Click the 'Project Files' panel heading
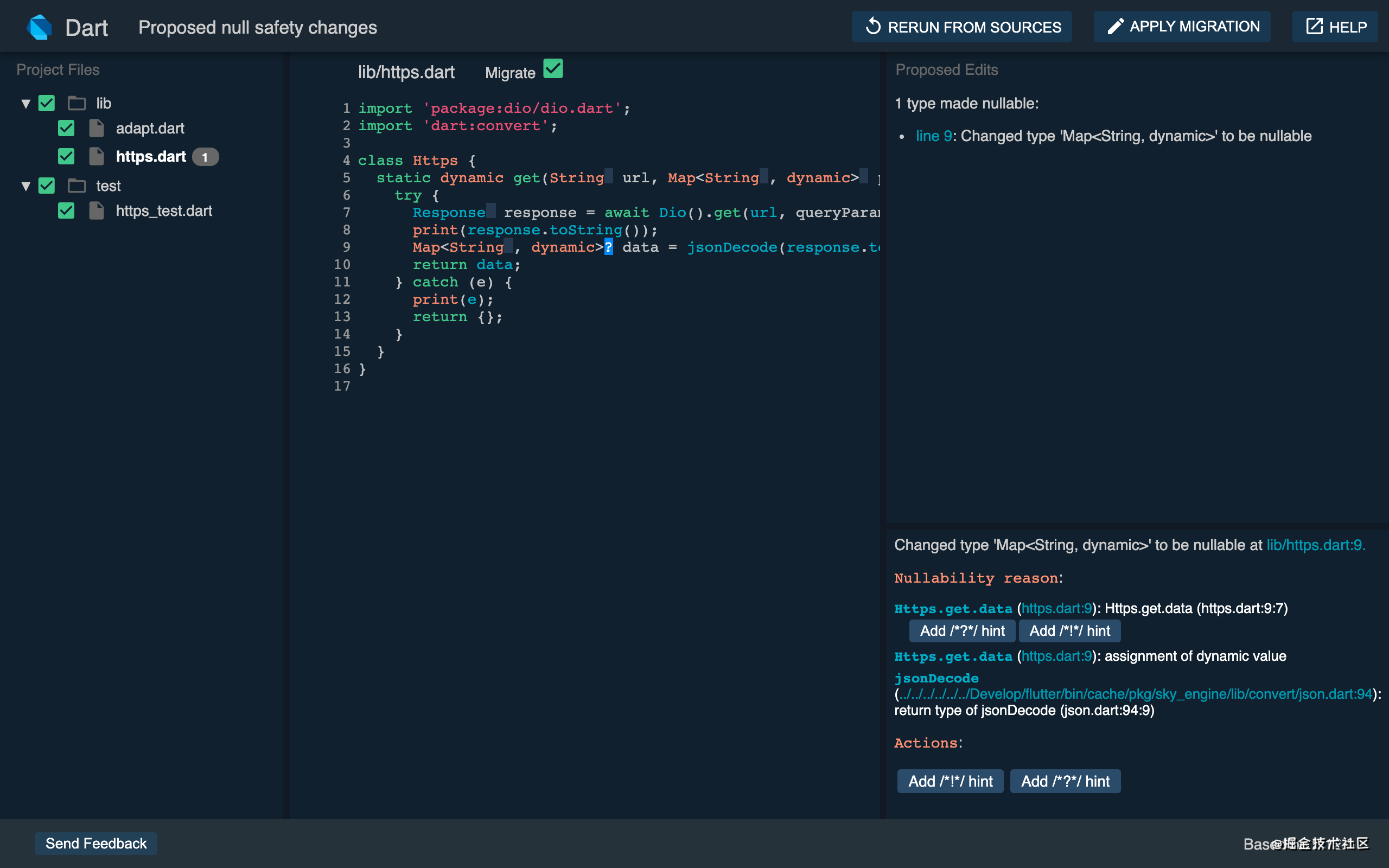The width and height of the screenshot is (1389, 868). (58, 69)
